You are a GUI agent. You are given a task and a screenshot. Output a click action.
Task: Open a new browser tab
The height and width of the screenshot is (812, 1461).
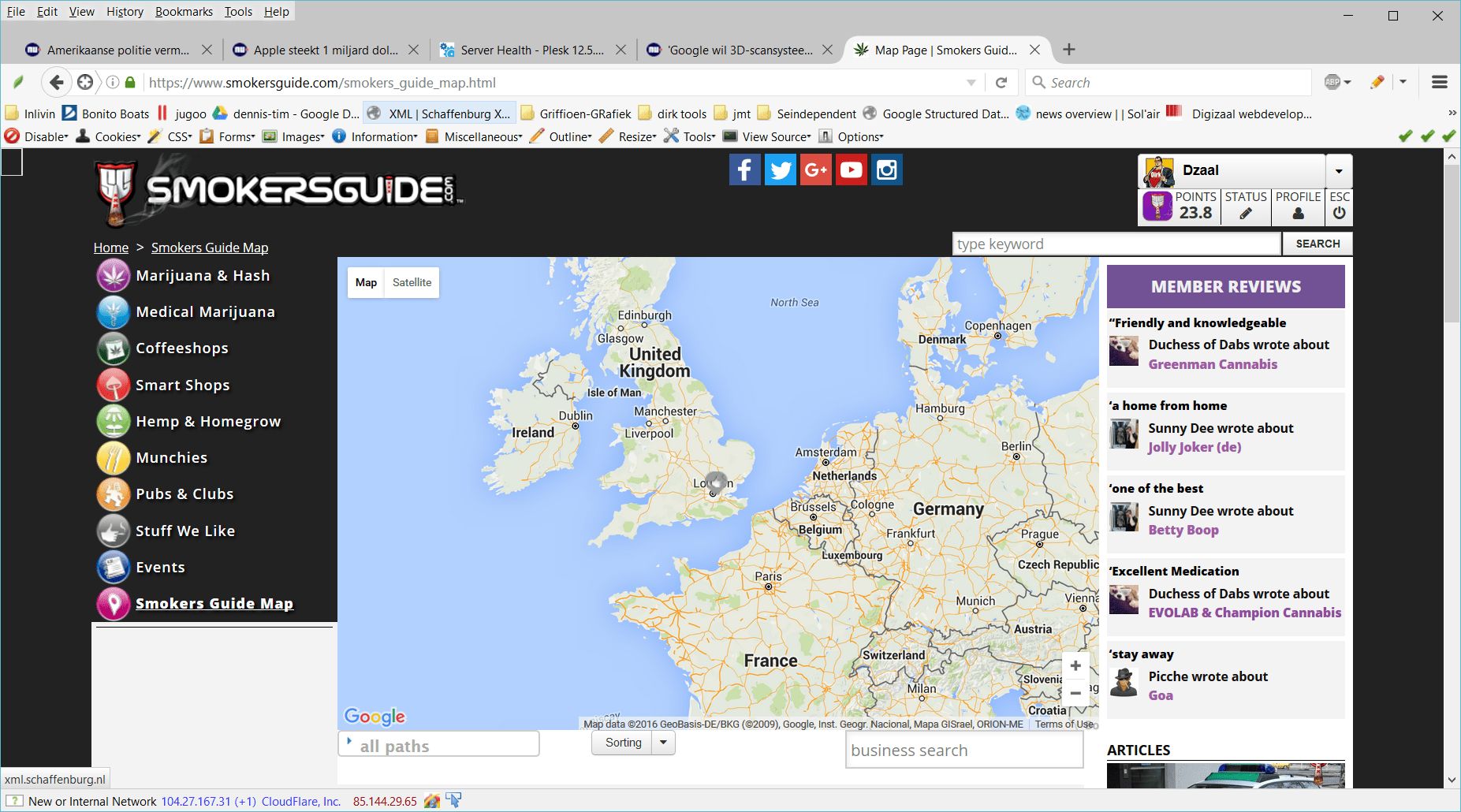[x=1069, y=50]
